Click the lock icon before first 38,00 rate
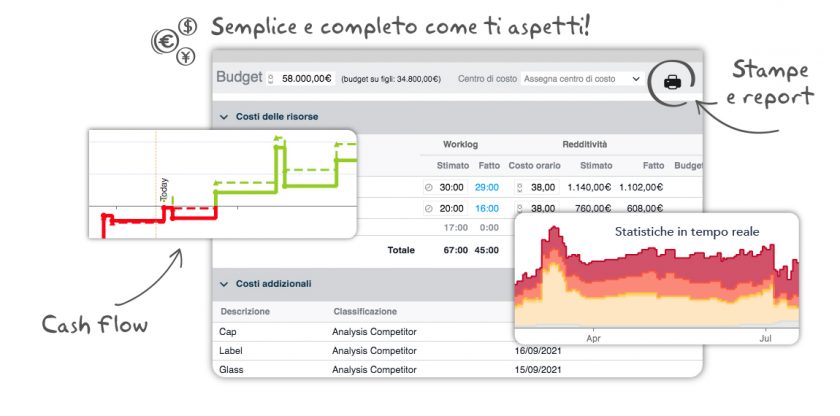The width and height of the screenshot is (840, 416). (x=519, y=187)
